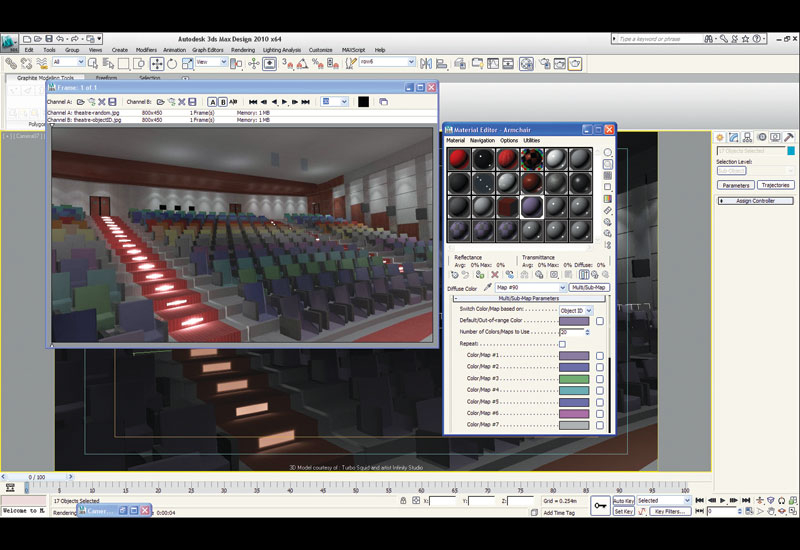Click the Trajectories button
Viewport: 800px width, 550px height.
[x=776, y=185]
